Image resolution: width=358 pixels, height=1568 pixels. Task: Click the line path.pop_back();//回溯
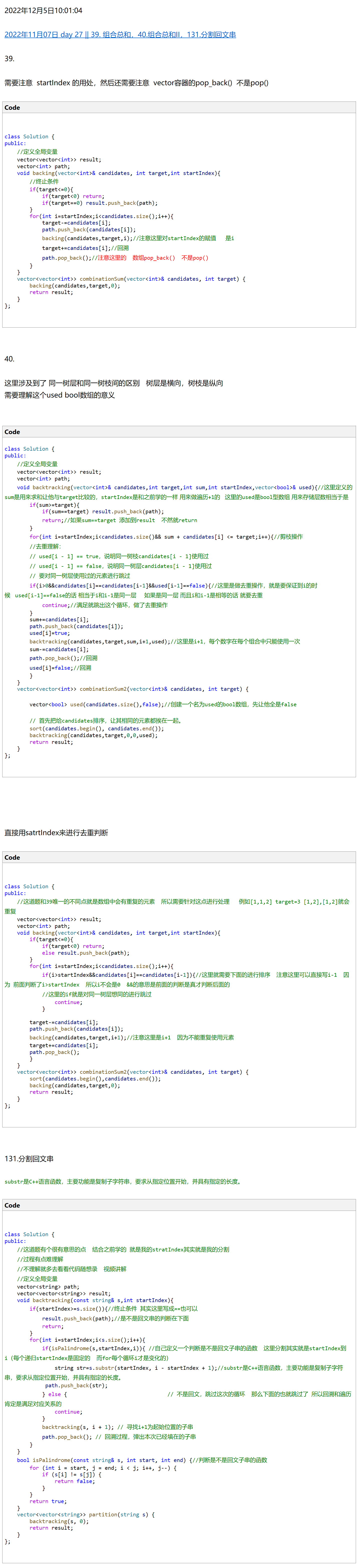(63, 658)
